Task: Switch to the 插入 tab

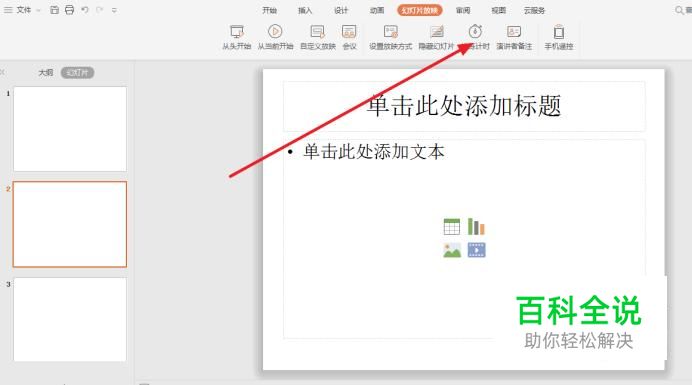Action: pos(305,10)
